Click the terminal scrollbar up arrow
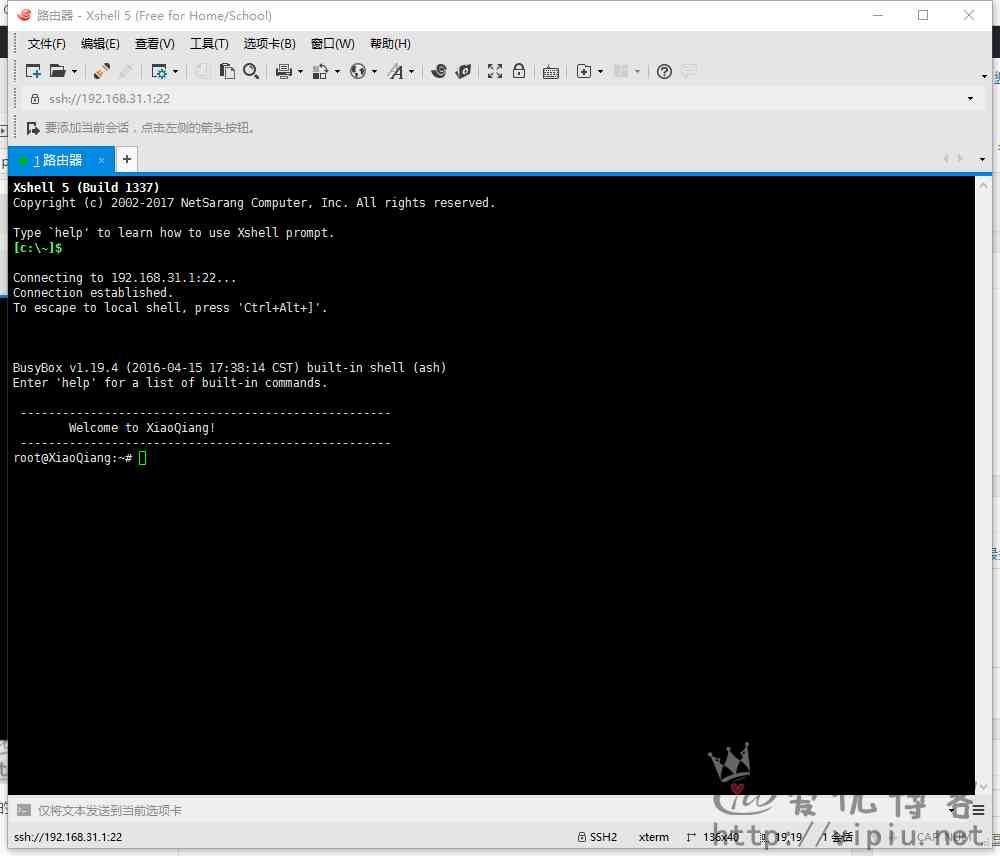The height and width of the screenshot is (856, 1000). (x=983, y=186)
